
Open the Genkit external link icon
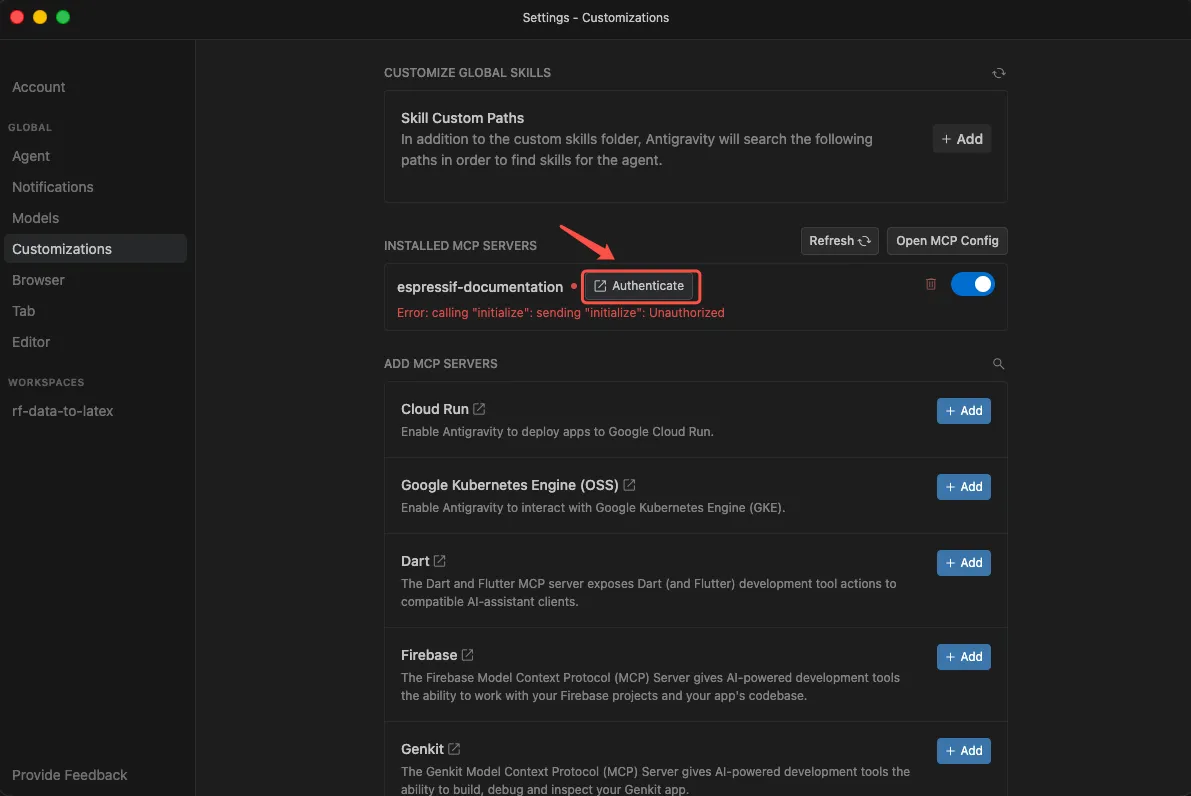(454, 749)
